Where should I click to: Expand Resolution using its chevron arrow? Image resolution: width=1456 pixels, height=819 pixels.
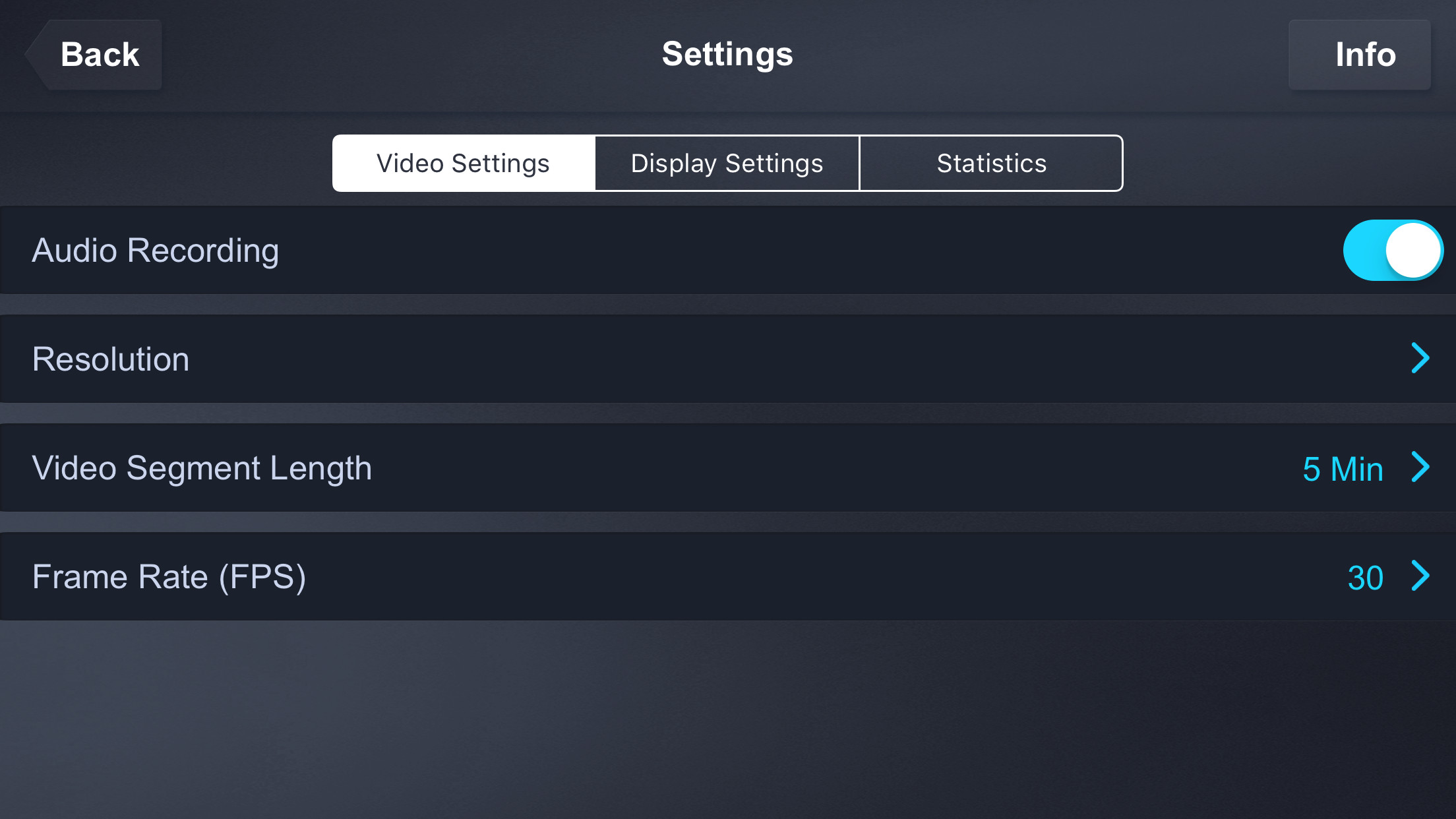coord(1420,359)
